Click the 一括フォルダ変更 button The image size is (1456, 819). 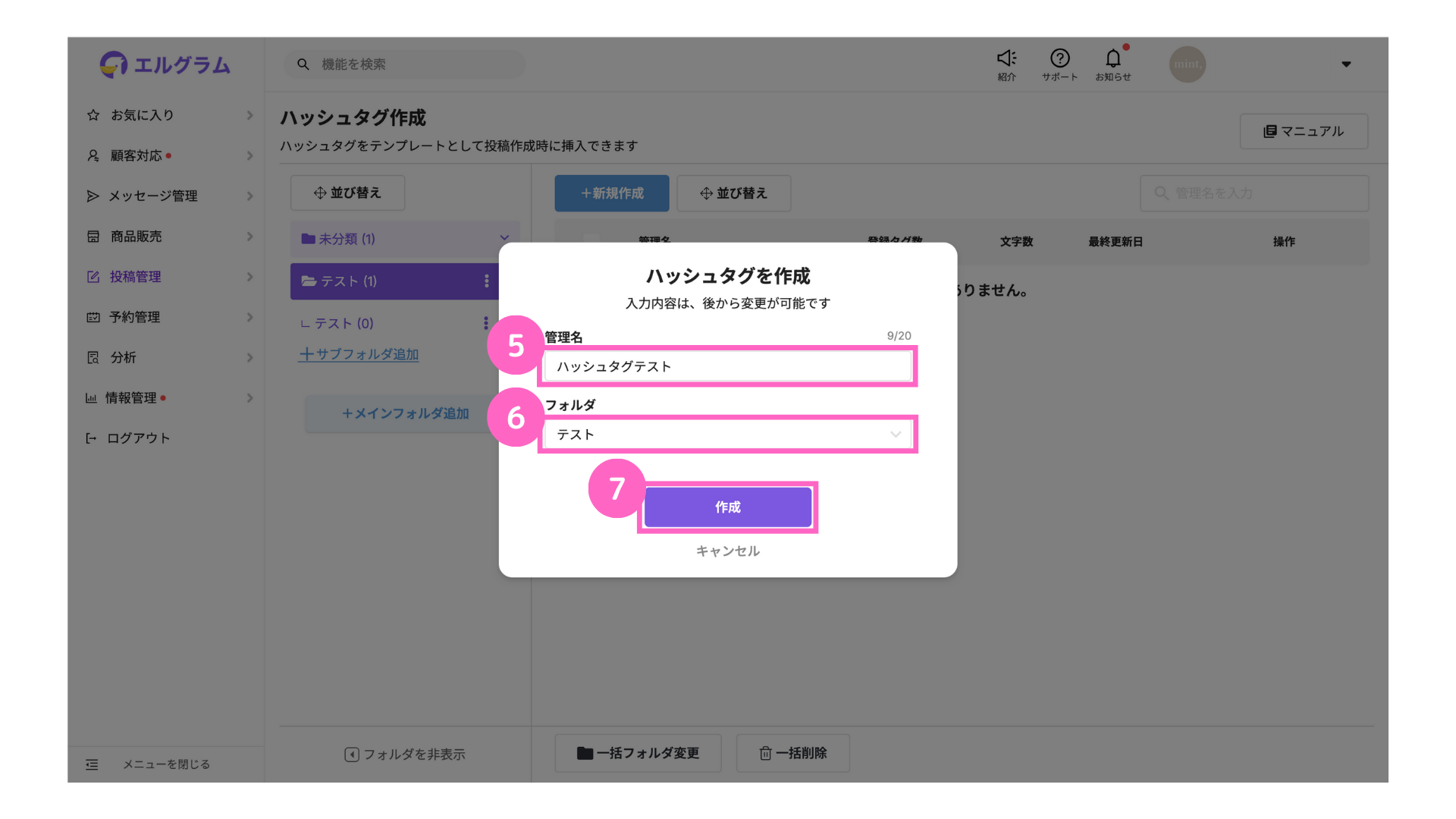coord(638,753)
